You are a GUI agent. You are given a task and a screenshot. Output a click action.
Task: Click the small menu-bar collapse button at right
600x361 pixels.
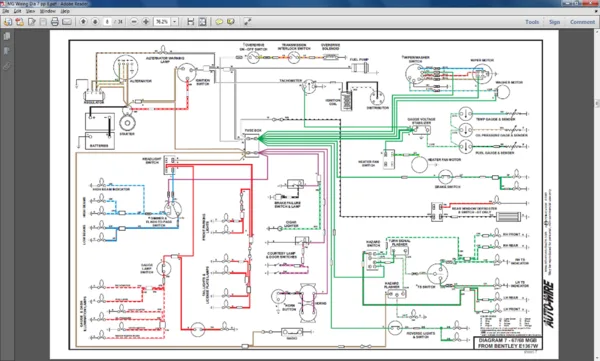[596, 11]
